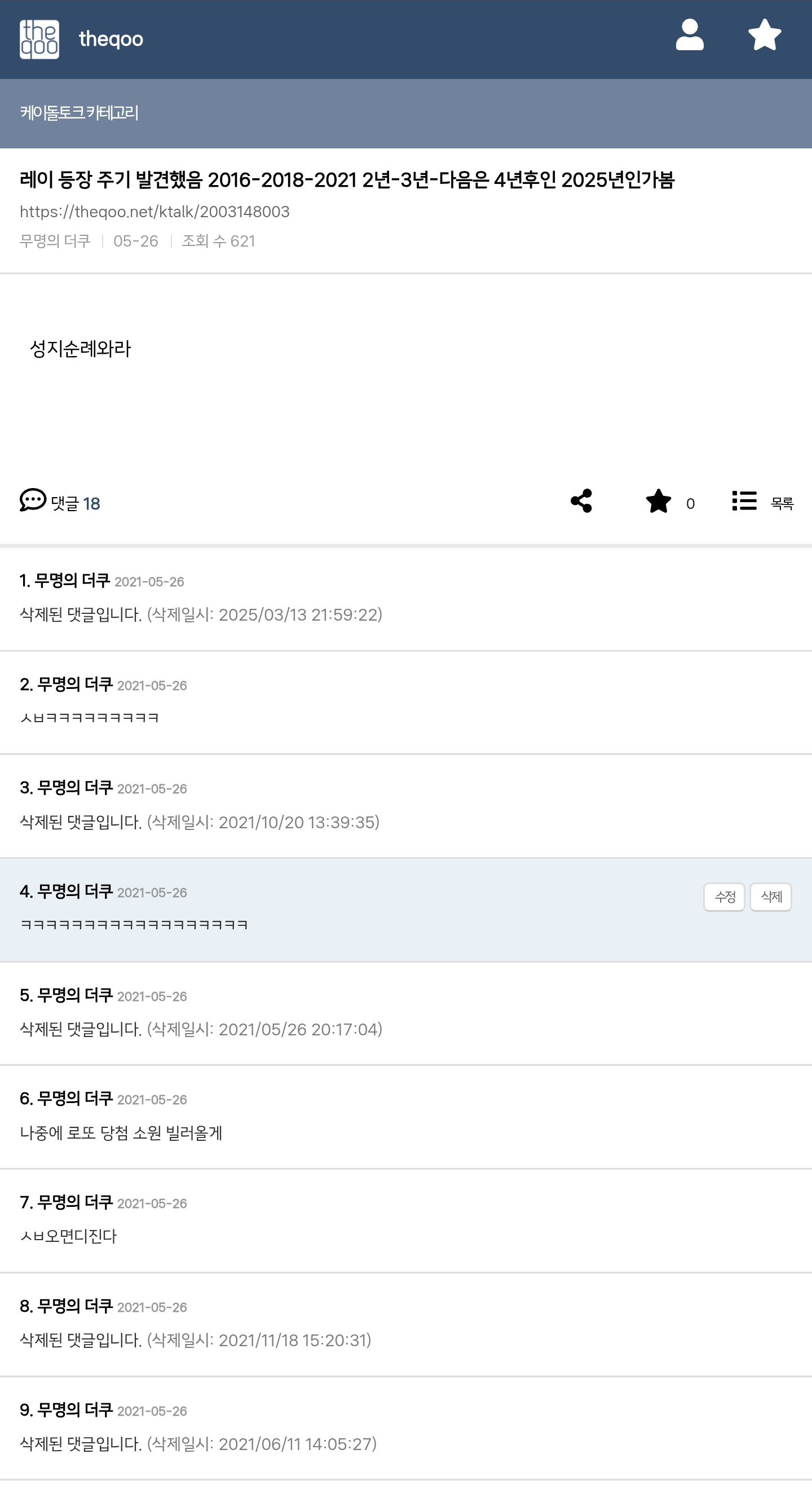Click the post title starting with 레이 등장 주기
The image size is (812, 1489).
(x=347, y=180)
